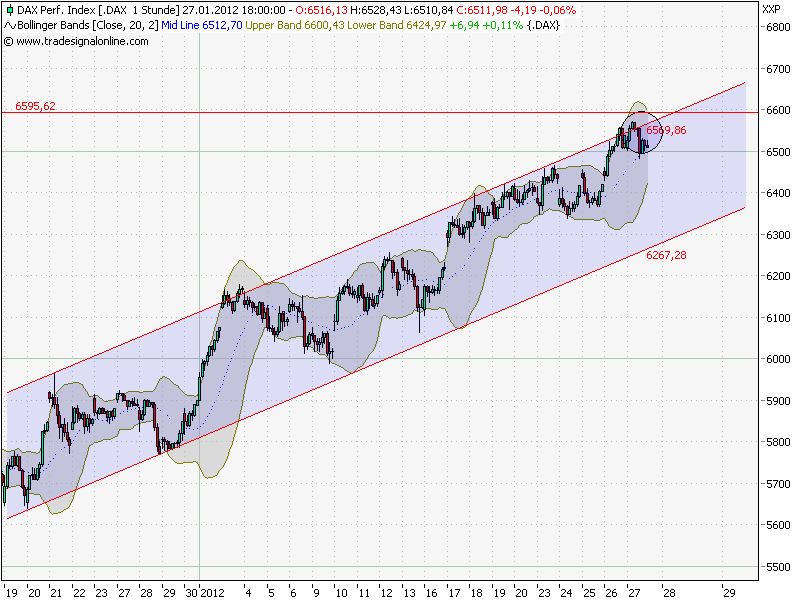
Task: Click the 6500 price axis label
Action: (x=778, y=152)
